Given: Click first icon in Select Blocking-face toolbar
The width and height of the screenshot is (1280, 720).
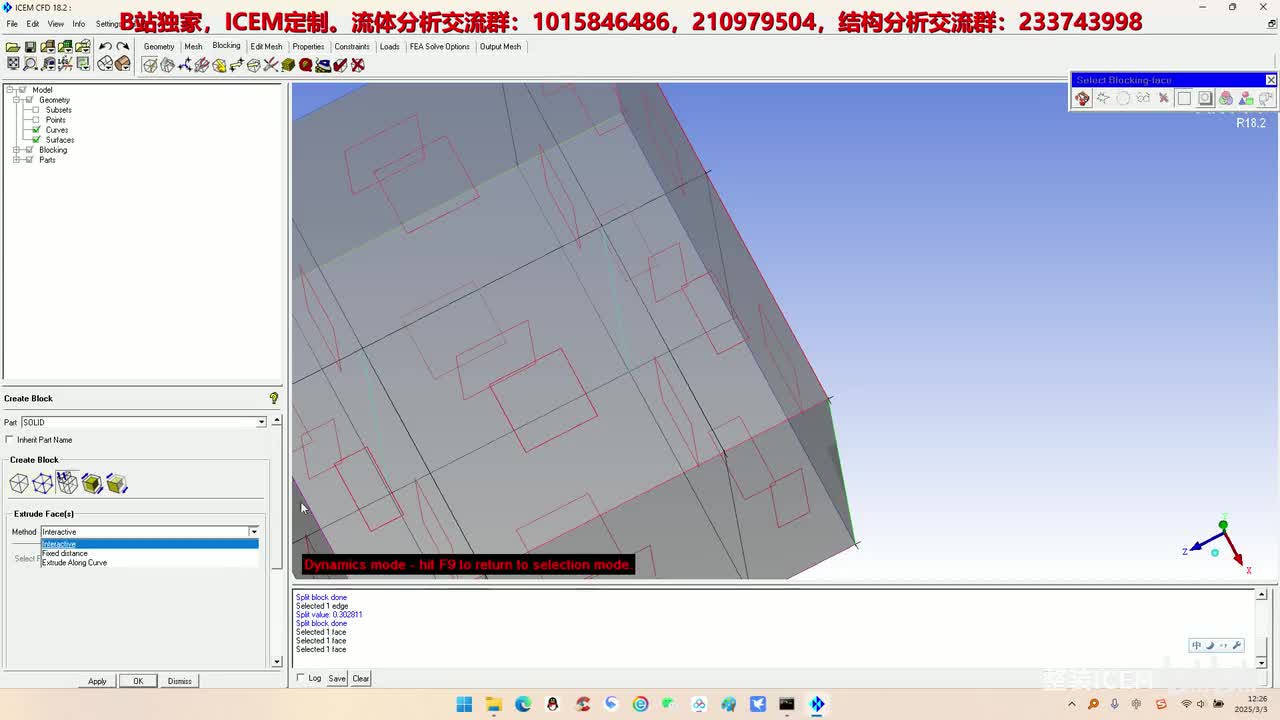Looking at the screenshot, I should click(1082, 98).
